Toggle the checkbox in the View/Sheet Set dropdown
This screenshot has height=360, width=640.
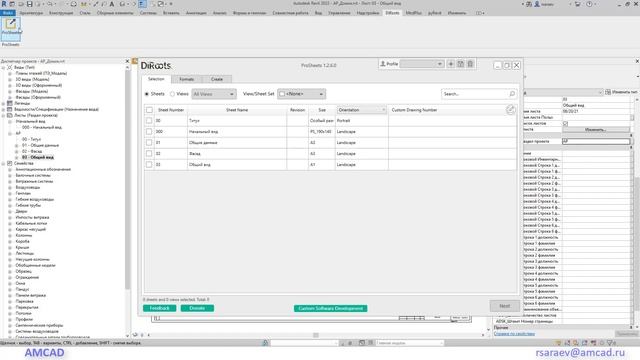coord(282,94)
